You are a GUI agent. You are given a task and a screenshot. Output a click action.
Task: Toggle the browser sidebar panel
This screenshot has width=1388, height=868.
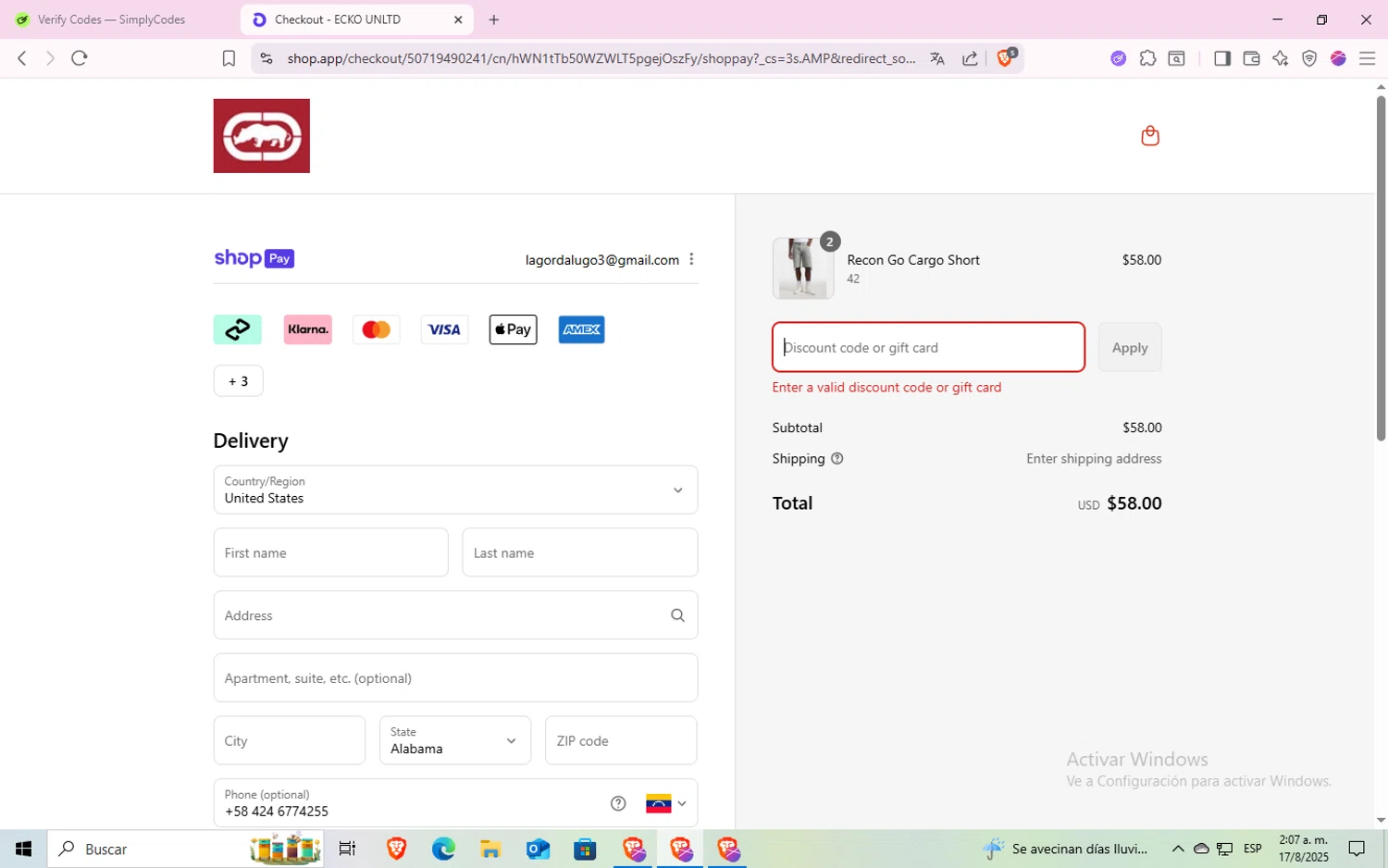[1222, 58]
